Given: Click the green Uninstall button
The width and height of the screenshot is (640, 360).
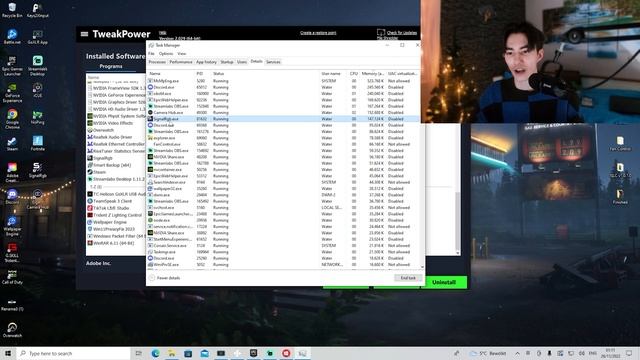Looking at the screenshot, I should click(x=444, y=282).
